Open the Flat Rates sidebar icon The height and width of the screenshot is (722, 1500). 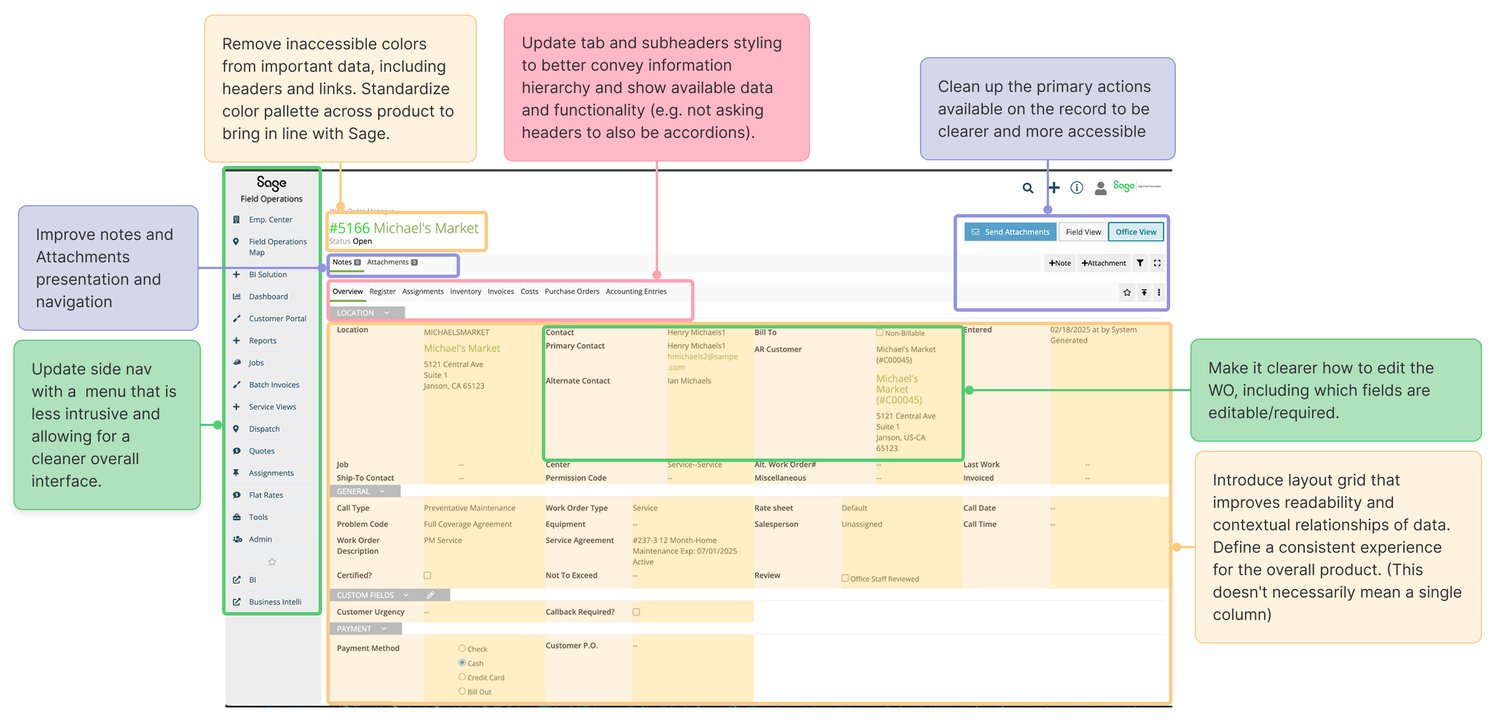click(236, 495)
